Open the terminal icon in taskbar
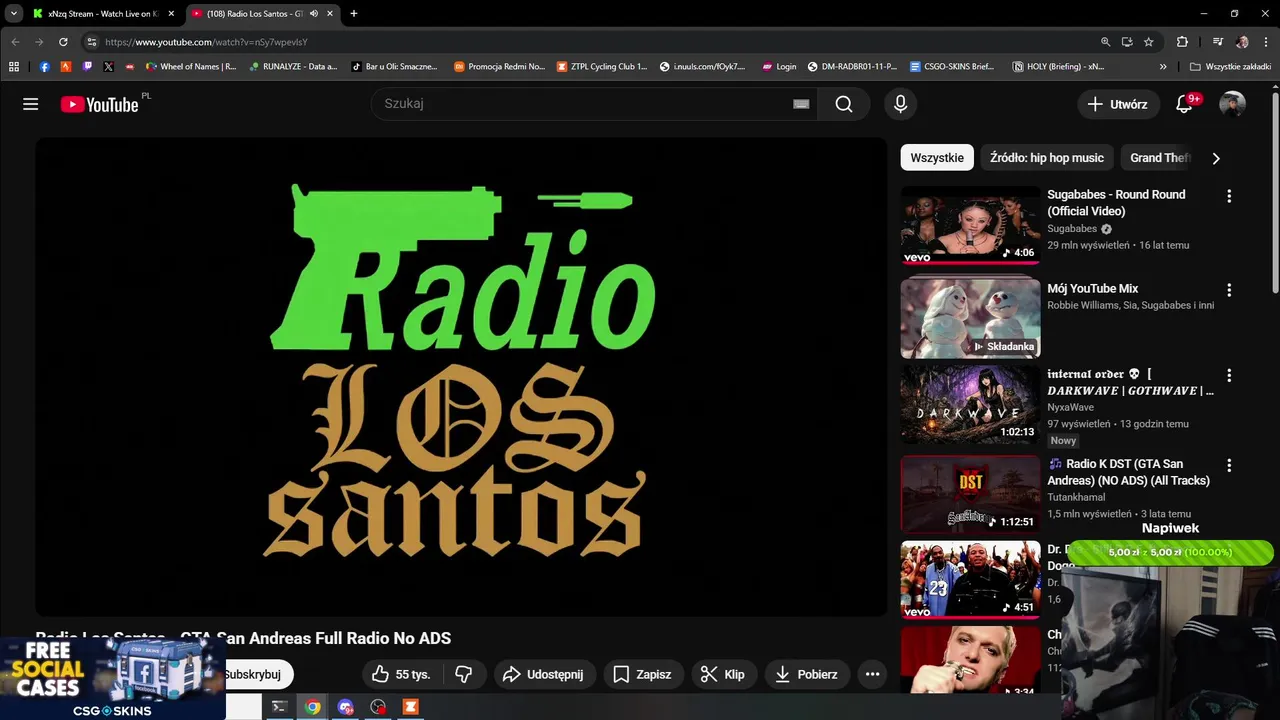The width and height of the screenshot is (1280, 720). [x=280, y=707]
